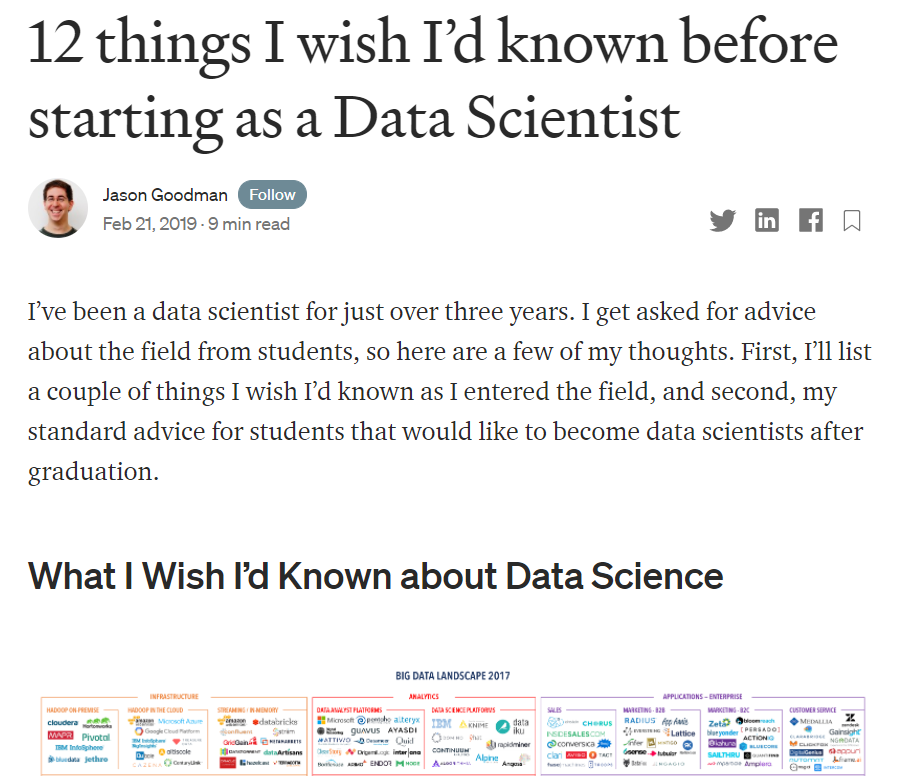Viewport: 921px width, 776px height.
Task: Click the "9 min read" text
Action: tap(250, 224)
